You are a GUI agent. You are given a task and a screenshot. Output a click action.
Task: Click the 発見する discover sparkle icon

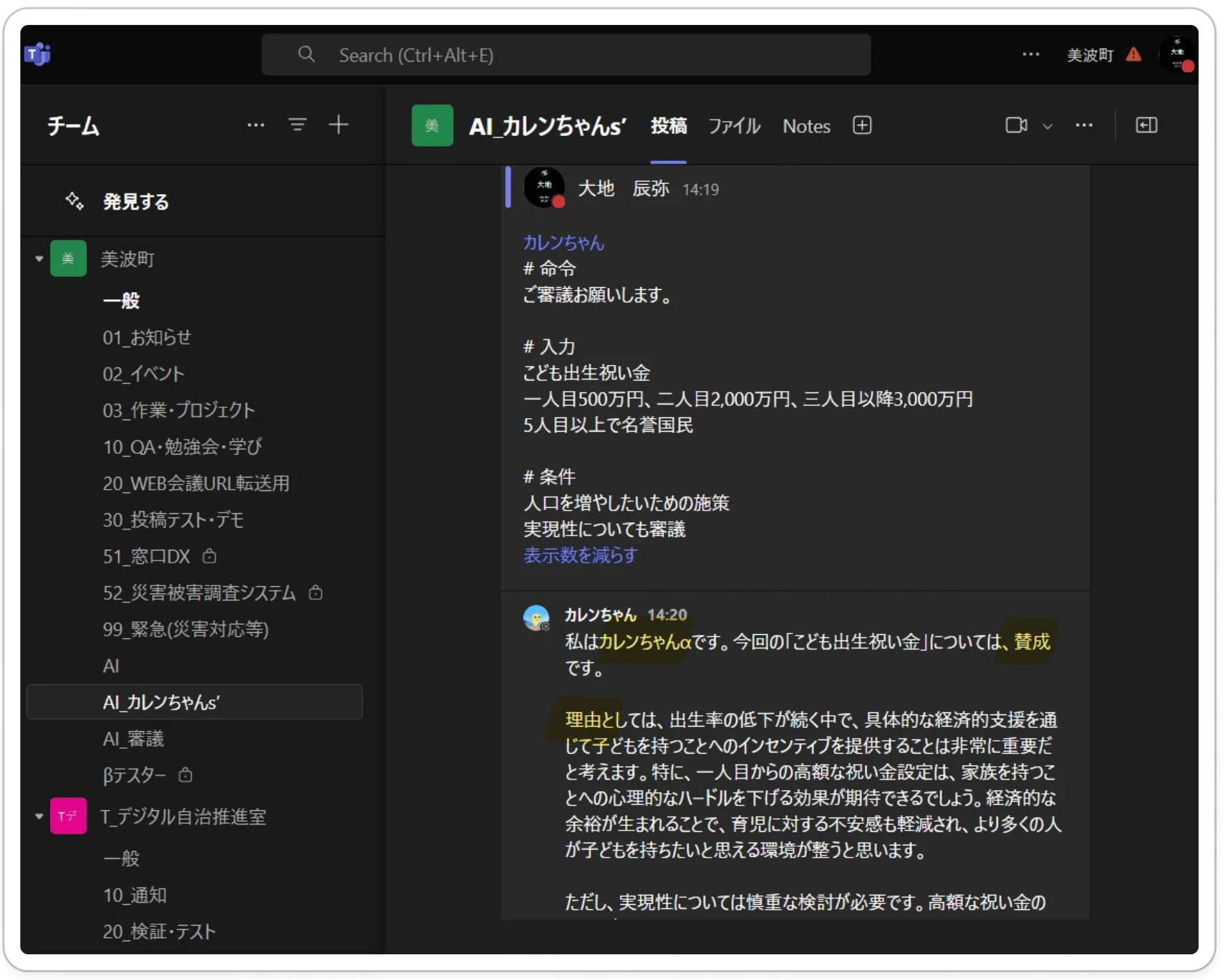click(74, 201)
